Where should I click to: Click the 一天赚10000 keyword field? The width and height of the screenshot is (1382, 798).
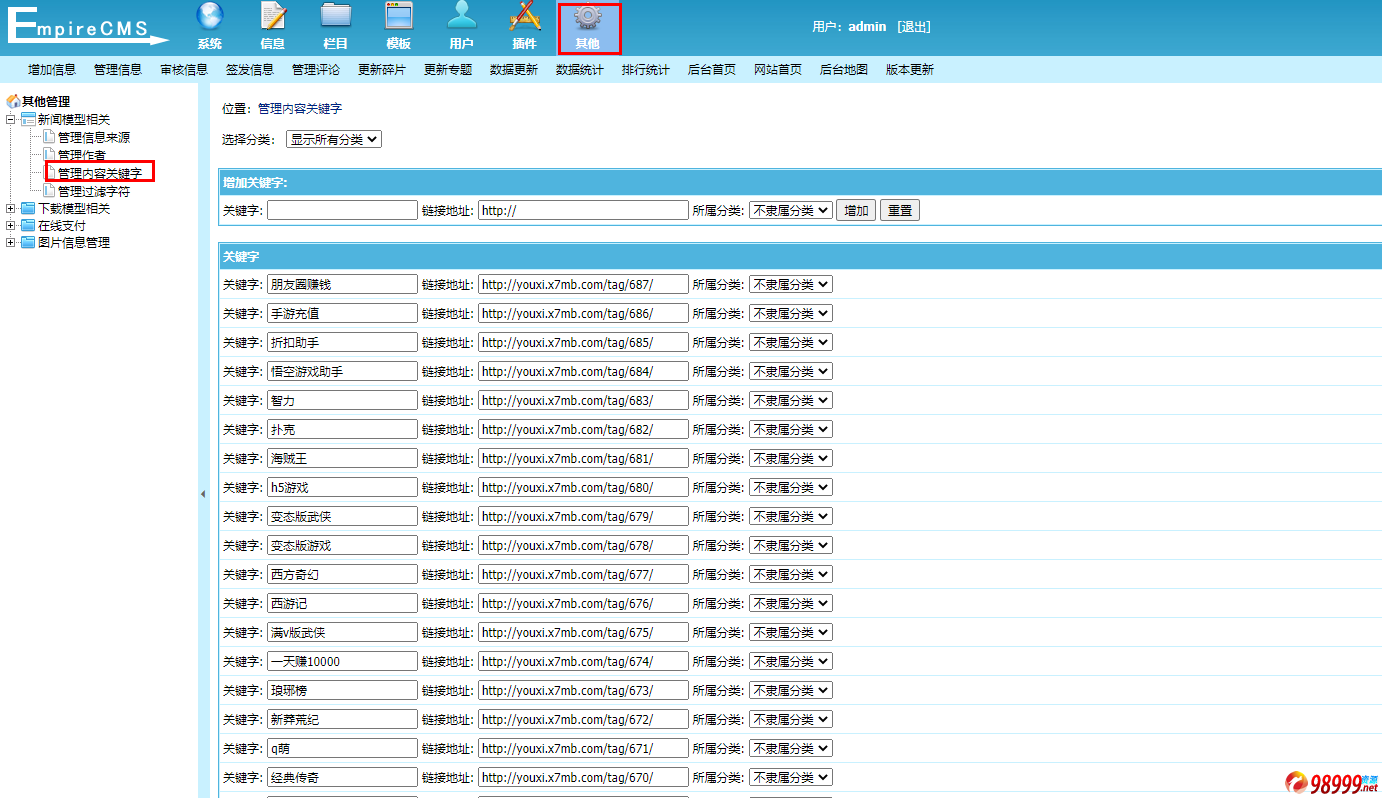click(x=342, y=661)
